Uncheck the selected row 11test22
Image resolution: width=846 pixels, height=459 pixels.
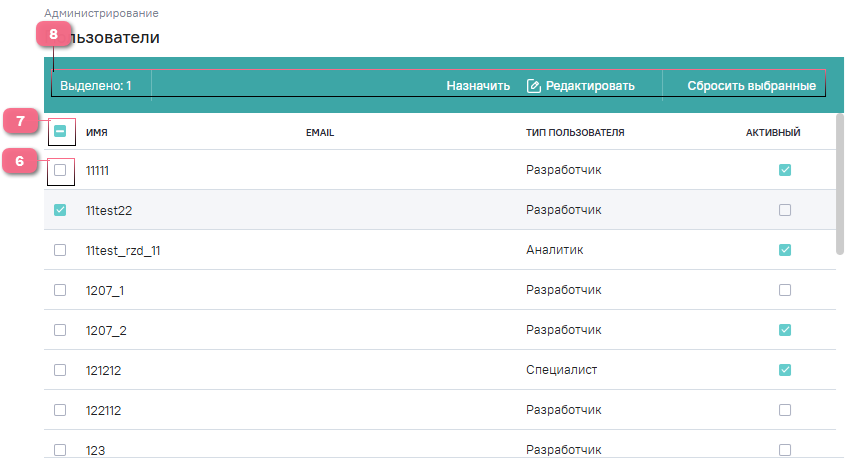60,210
